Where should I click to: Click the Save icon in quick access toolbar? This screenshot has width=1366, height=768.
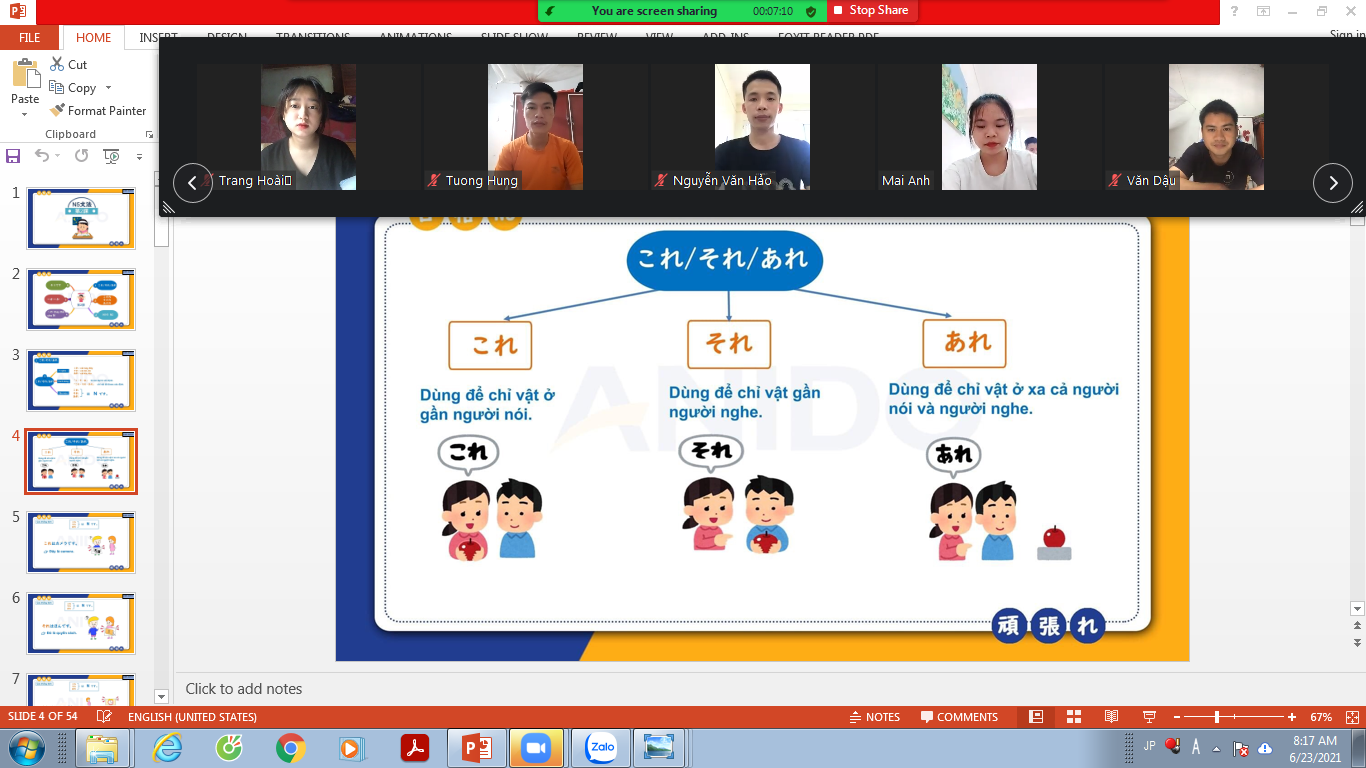click(13, 156)
